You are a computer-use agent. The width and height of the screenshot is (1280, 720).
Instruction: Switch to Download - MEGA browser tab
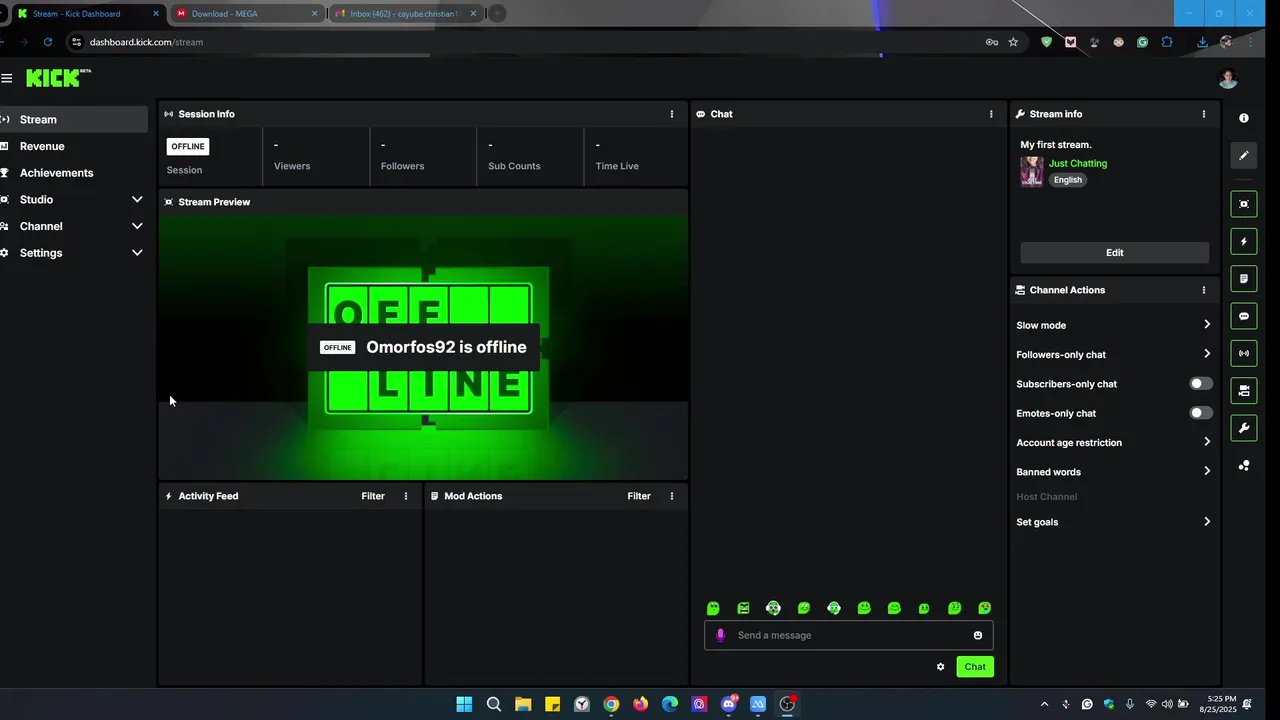[247, 14]
